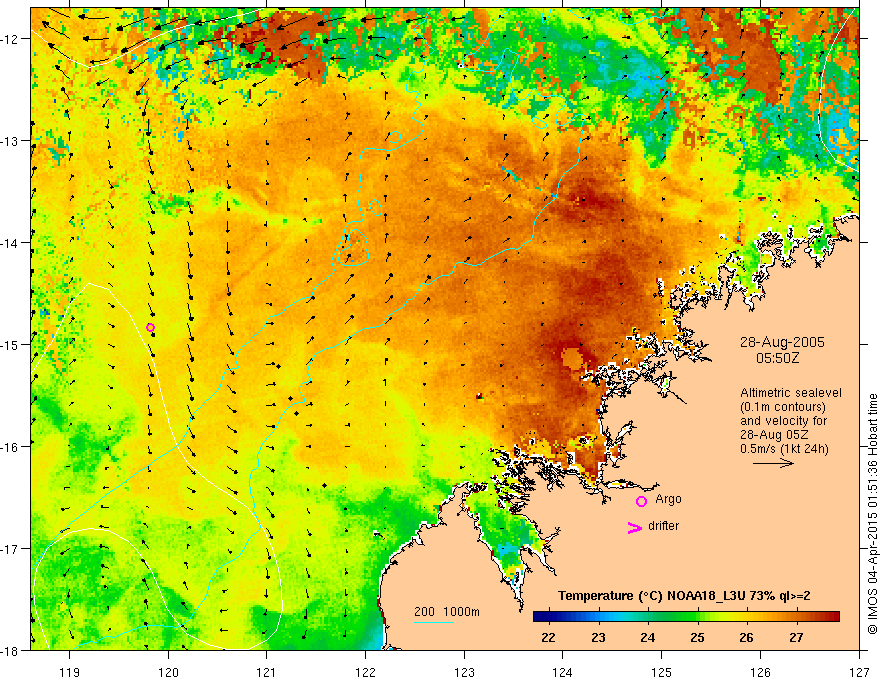Click longitude label 122
The height and width of the screenshot is (680, 880).
365,672
